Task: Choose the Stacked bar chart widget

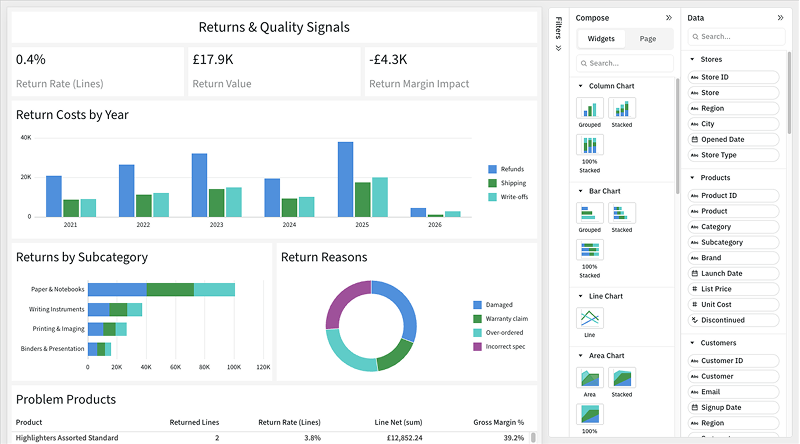Action: pos(622,213)
